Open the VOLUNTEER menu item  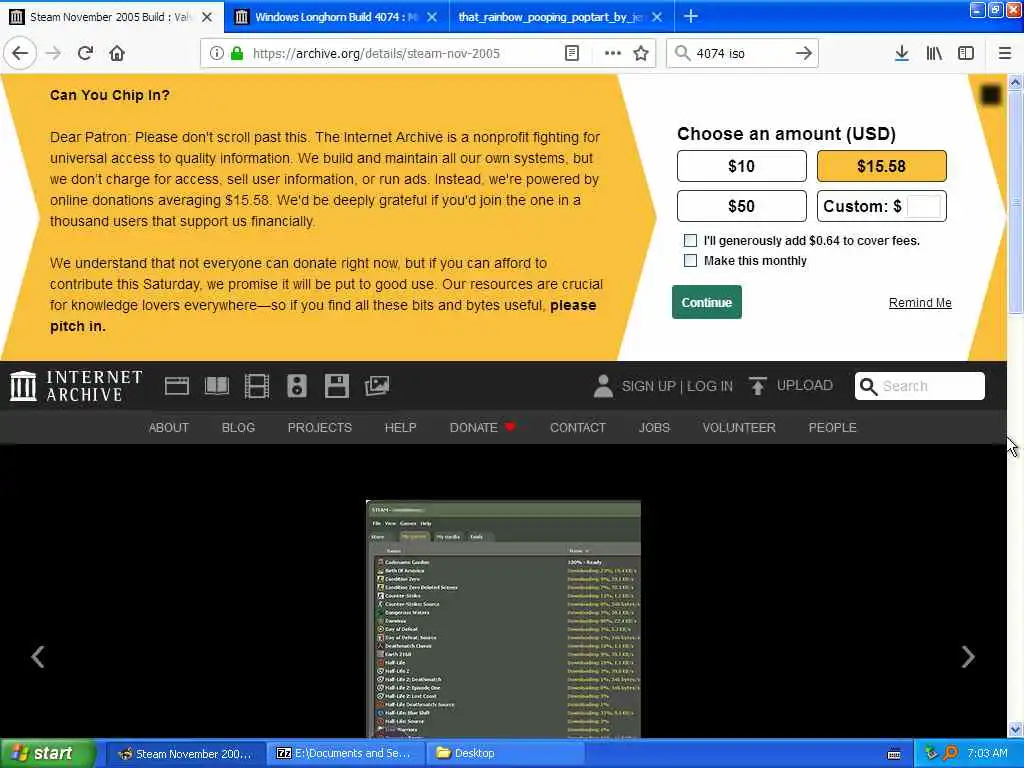(x=739, y=427)
